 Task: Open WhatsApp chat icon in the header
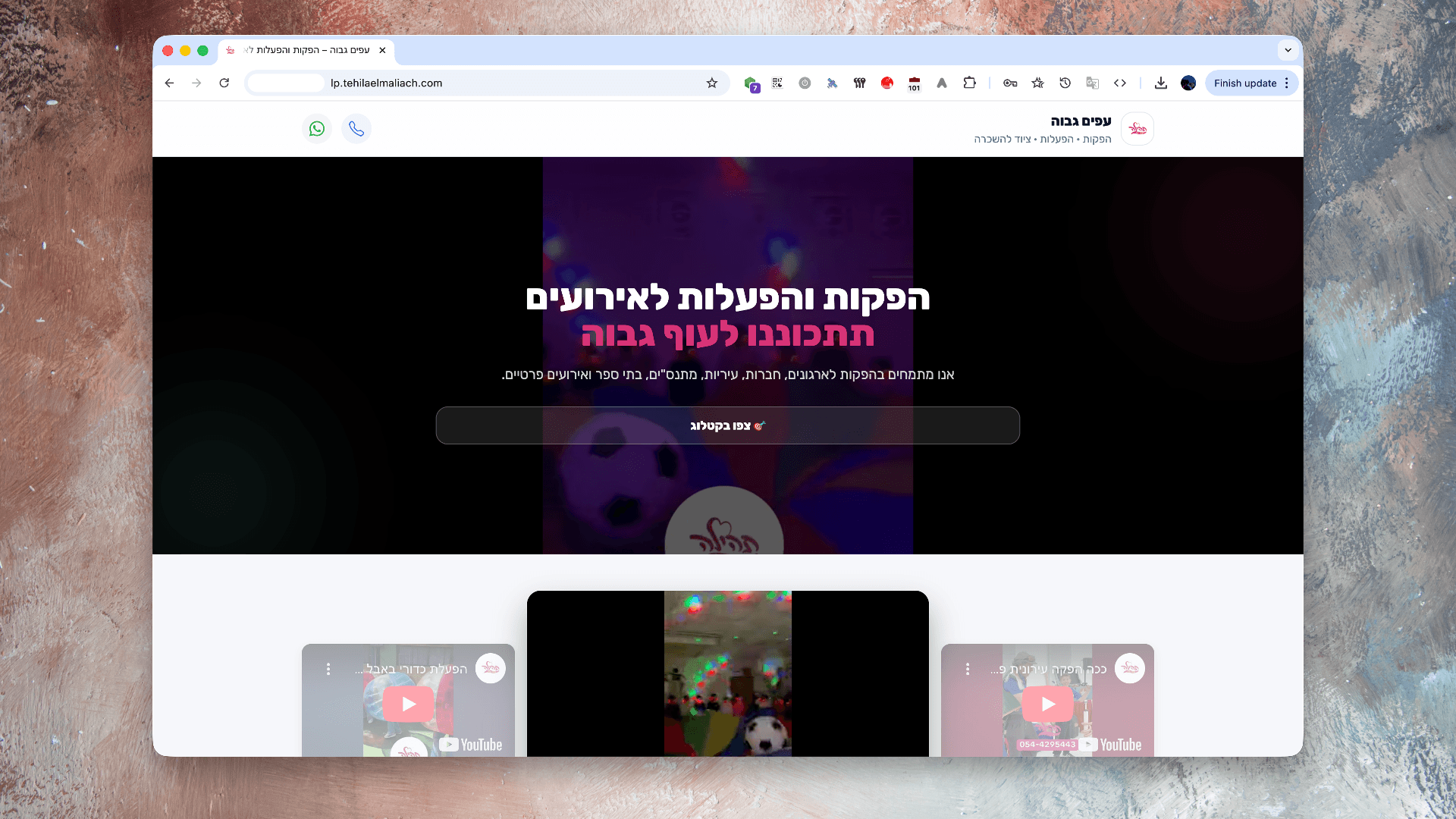[317, 128]
